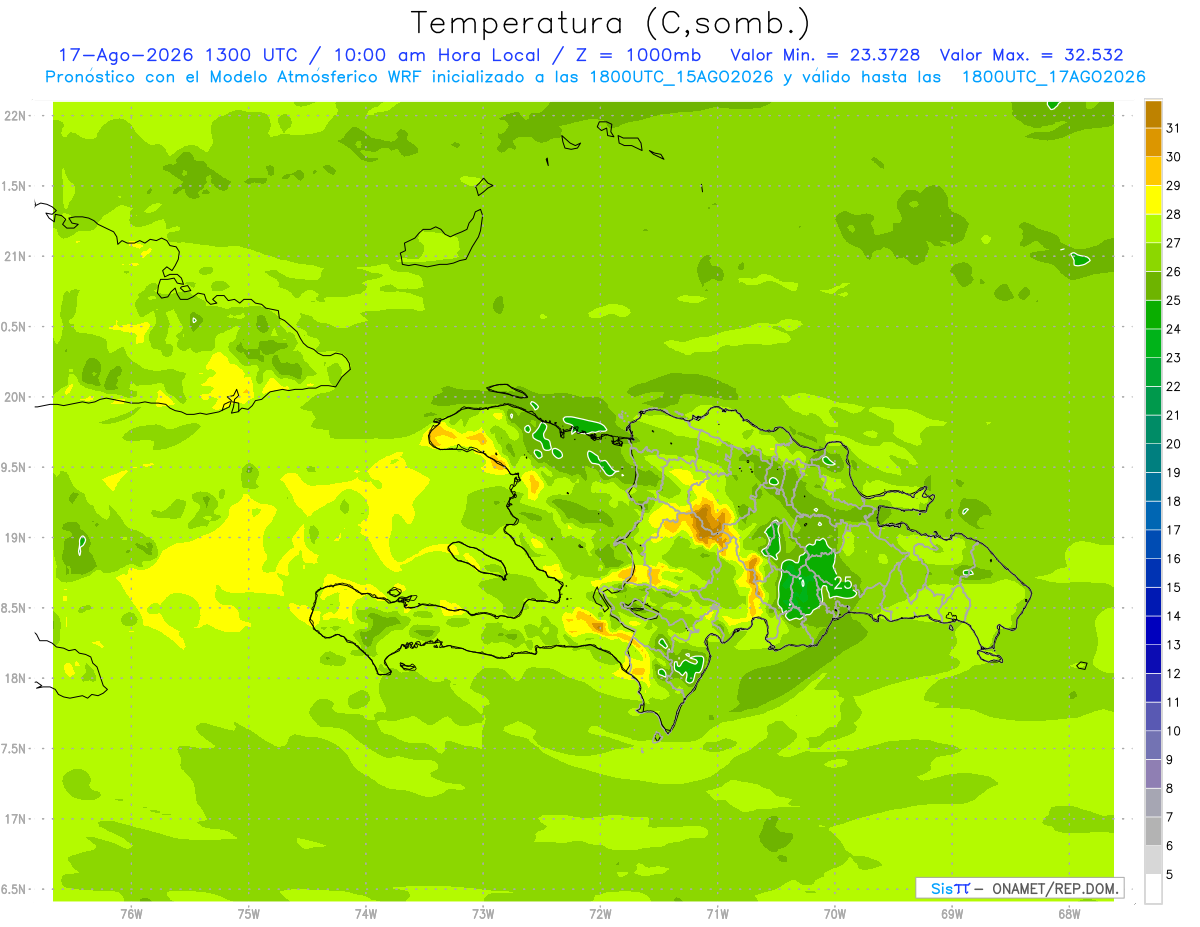Click the '25' contour label on the map
This screenshot has width=1200, height=927.
[x=843, y=583]
